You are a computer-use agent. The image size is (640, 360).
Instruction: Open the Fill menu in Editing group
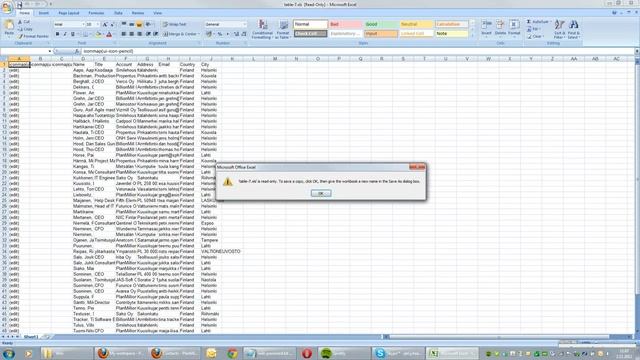[x=533, y=29]
